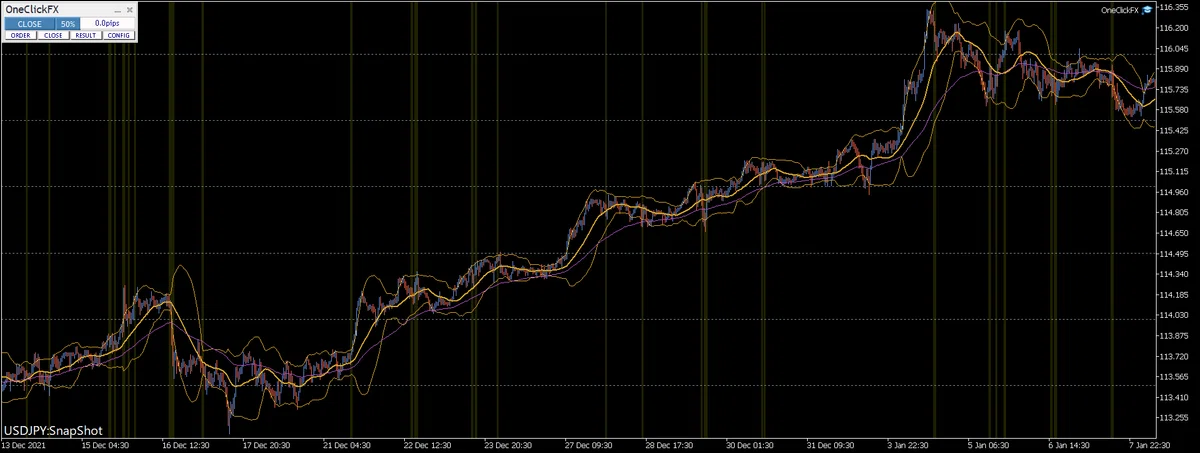Click the 114.650 price scale label
The width and height of the screenshot is (1200, 453).
(x=1175, y=233)
